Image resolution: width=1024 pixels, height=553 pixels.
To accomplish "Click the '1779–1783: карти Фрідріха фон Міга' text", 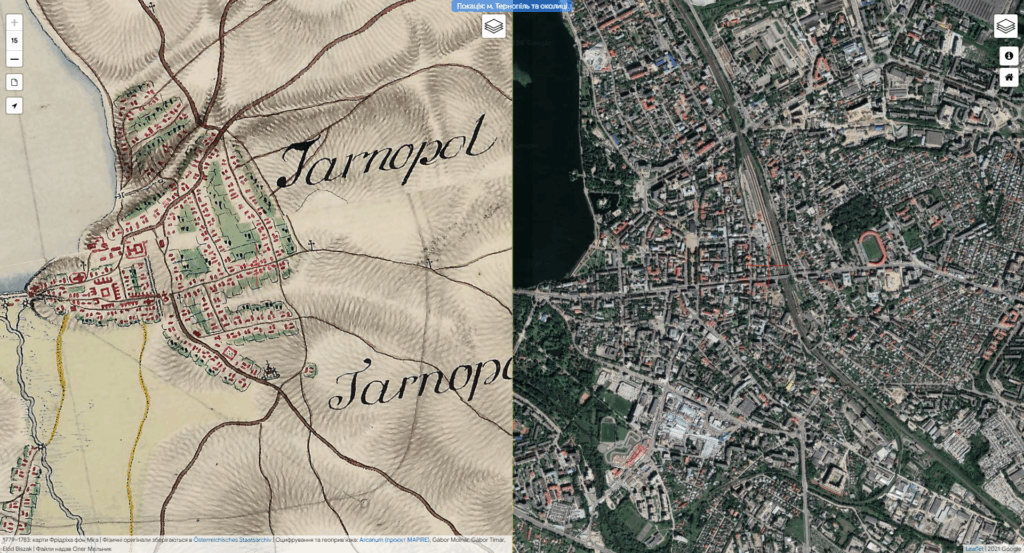I will [x=50, y=540].
